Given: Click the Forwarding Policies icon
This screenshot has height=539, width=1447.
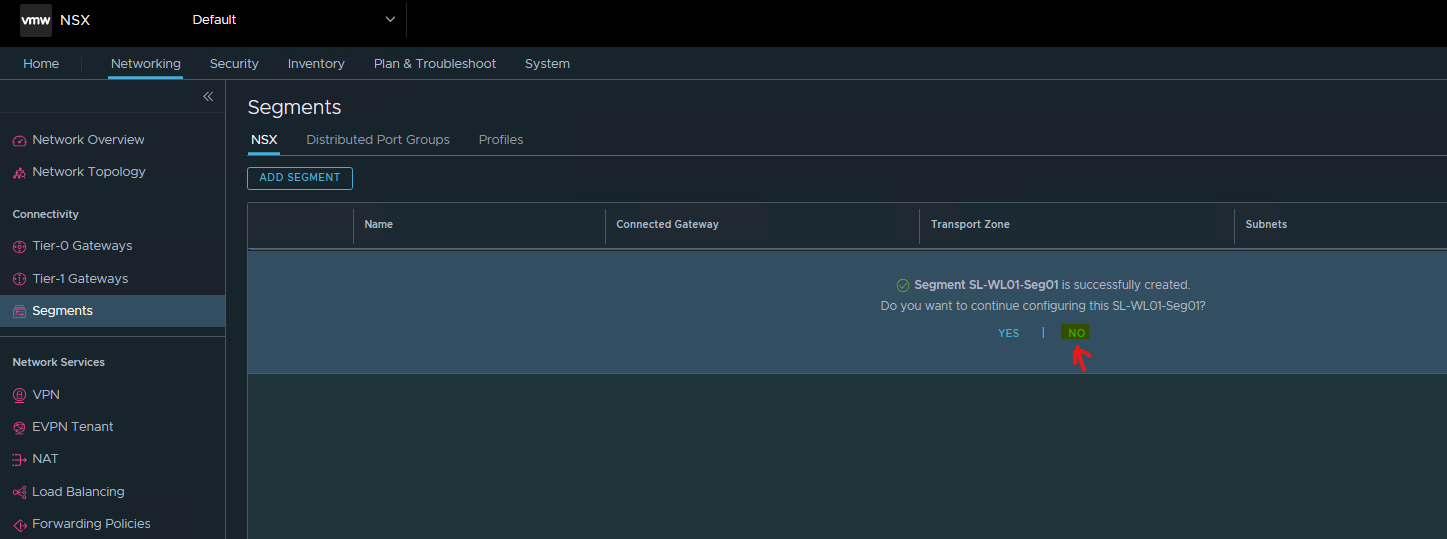Looking at the screenshot, I should (19, 524).
